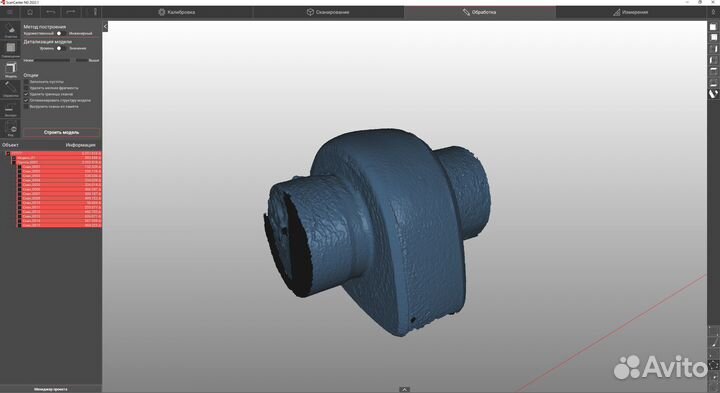Toggle the checkbox of Скан_0001 row
This screenshot has width=720, height=393.
19,167
